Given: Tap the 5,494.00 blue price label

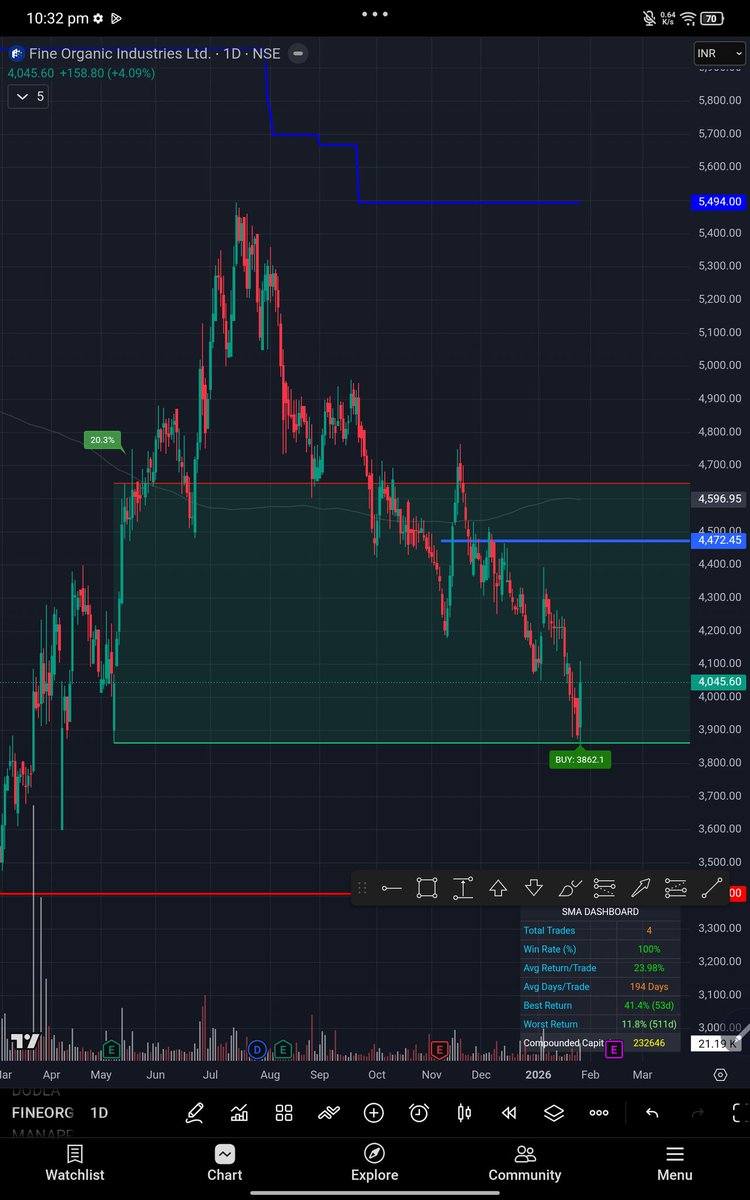Looking at the screenshot, I should pos(718,202).
